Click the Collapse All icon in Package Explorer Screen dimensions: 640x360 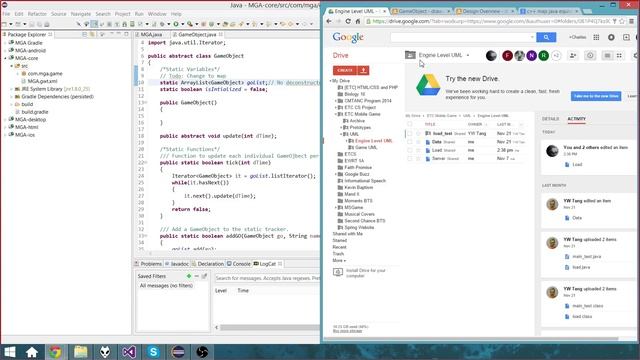click(x=84, y=35)
